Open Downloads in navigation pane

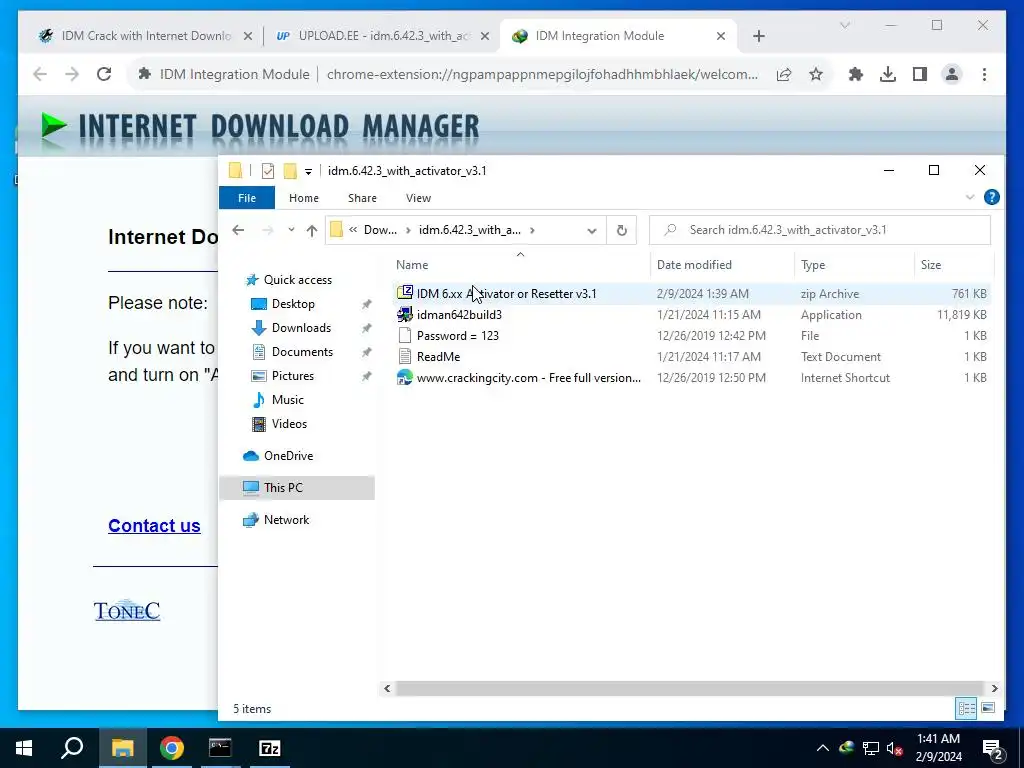click(x=301, y=328)
